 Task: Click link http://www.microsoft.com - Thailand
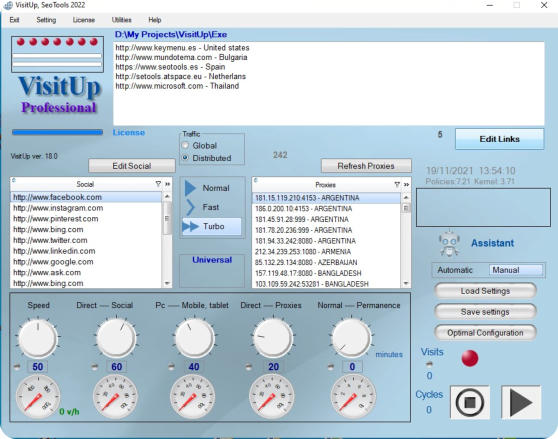coord(177,86)
